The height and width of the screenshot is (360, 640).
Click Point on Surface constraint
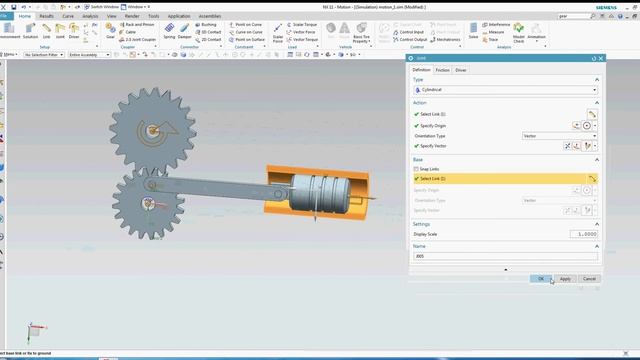click(x=247, y=40)
